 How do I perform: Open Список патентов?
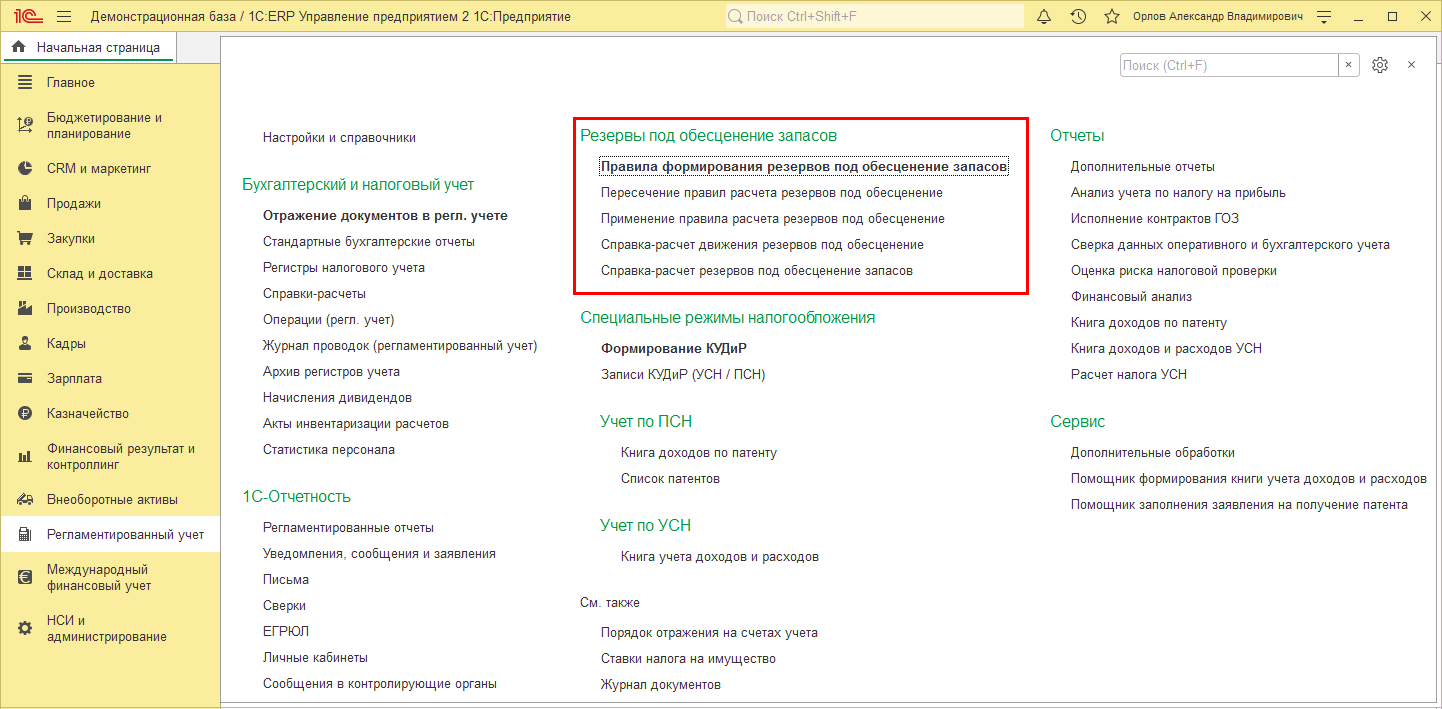(x=670, y=479)
